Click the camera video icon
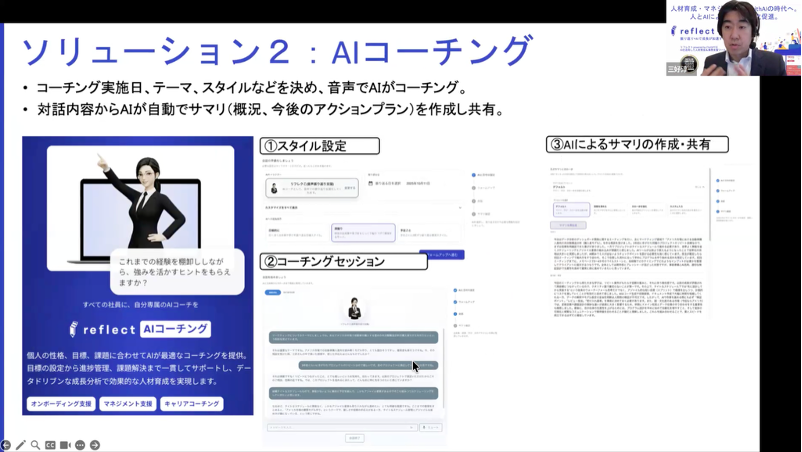Screen dimensions: 802x452 point(65,445)
